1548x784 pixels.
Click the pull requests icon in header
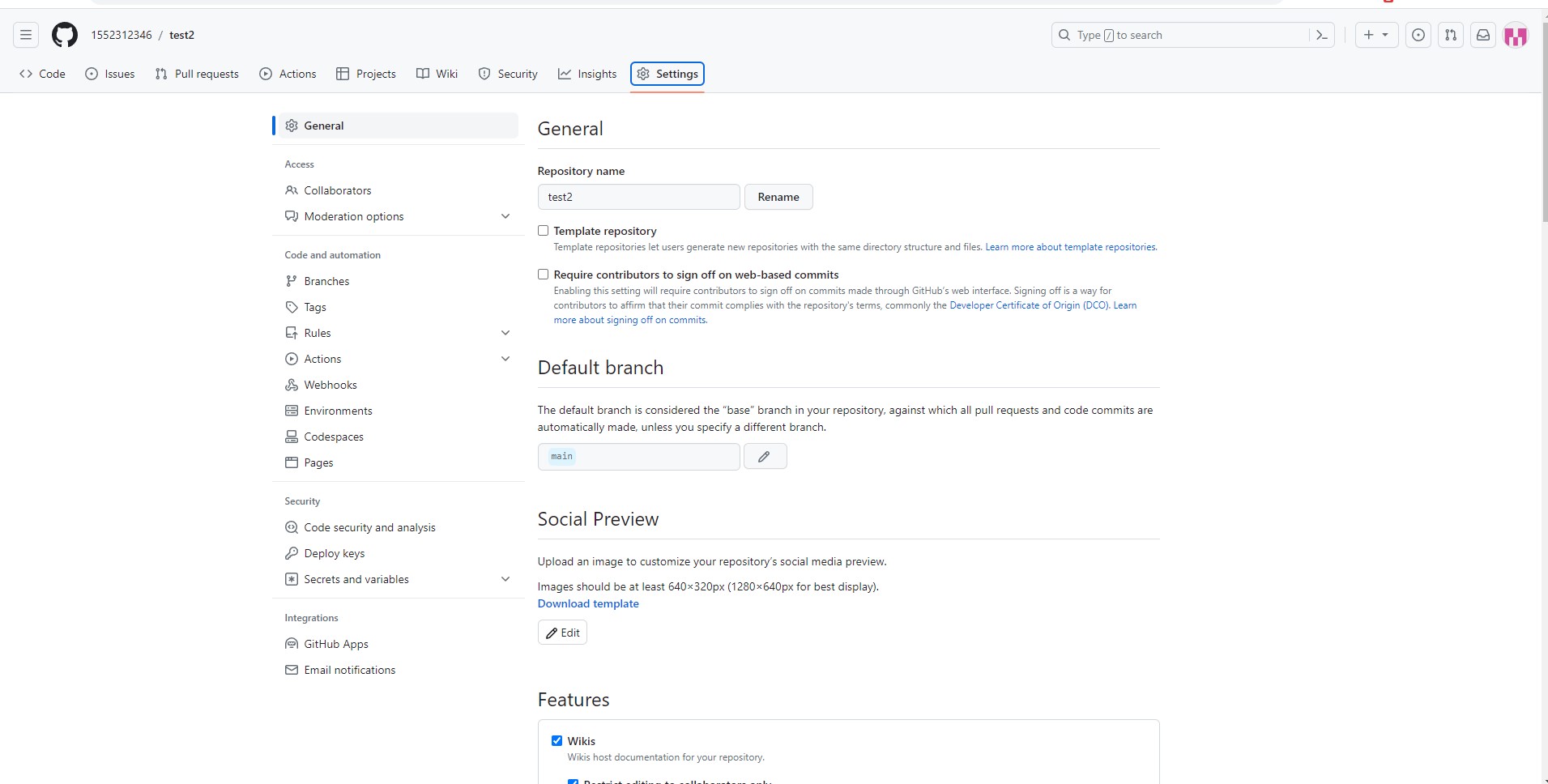(1450, 35)
